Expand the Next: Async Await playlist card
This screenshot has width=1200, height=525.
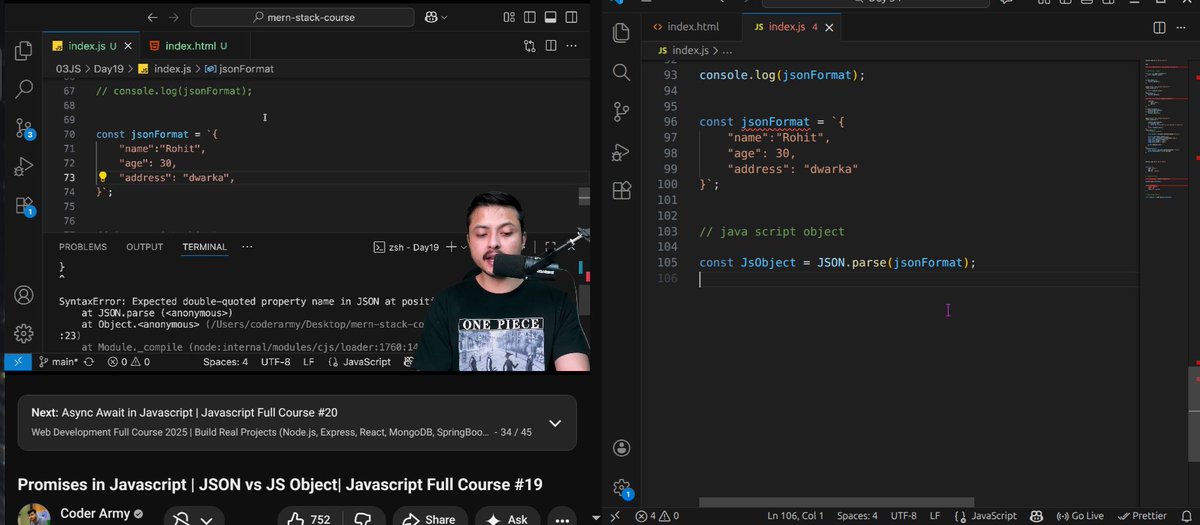(x=555, y=423)
